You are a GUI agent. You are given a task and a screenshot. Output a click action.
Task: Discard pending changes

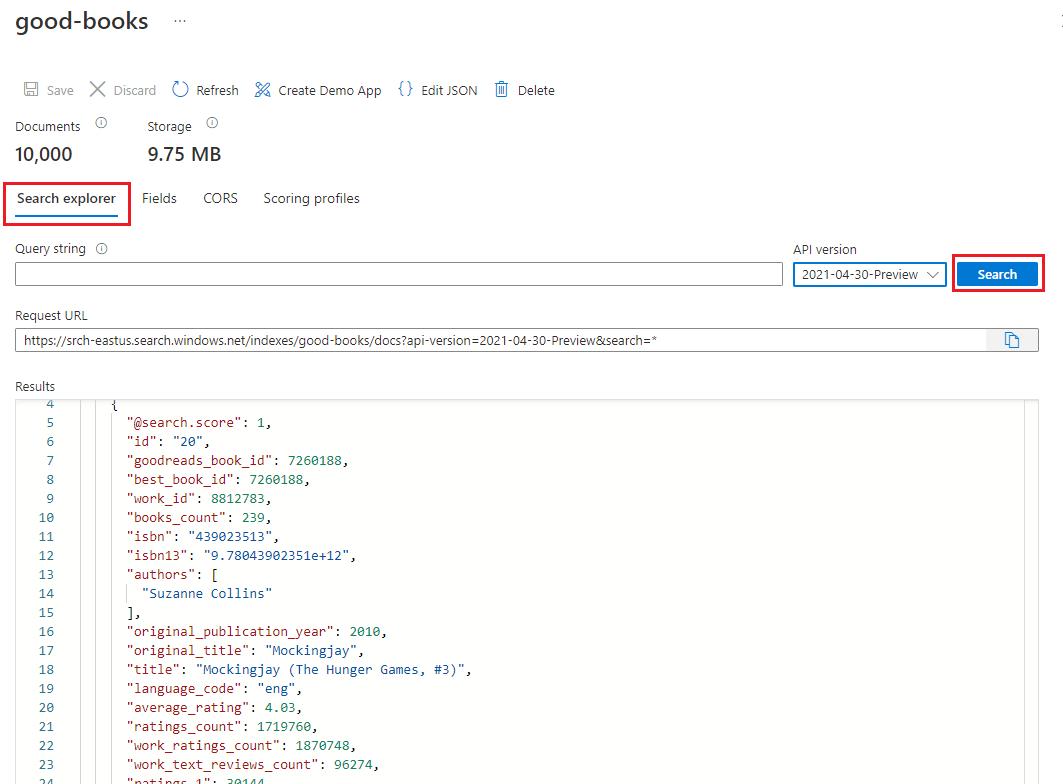click(122, 90)
